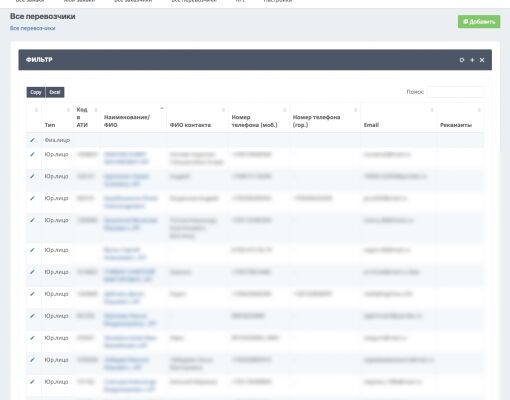Sort by the ФИО контакта column header
The width and height of the screenshot is (510, 400).
197,117
